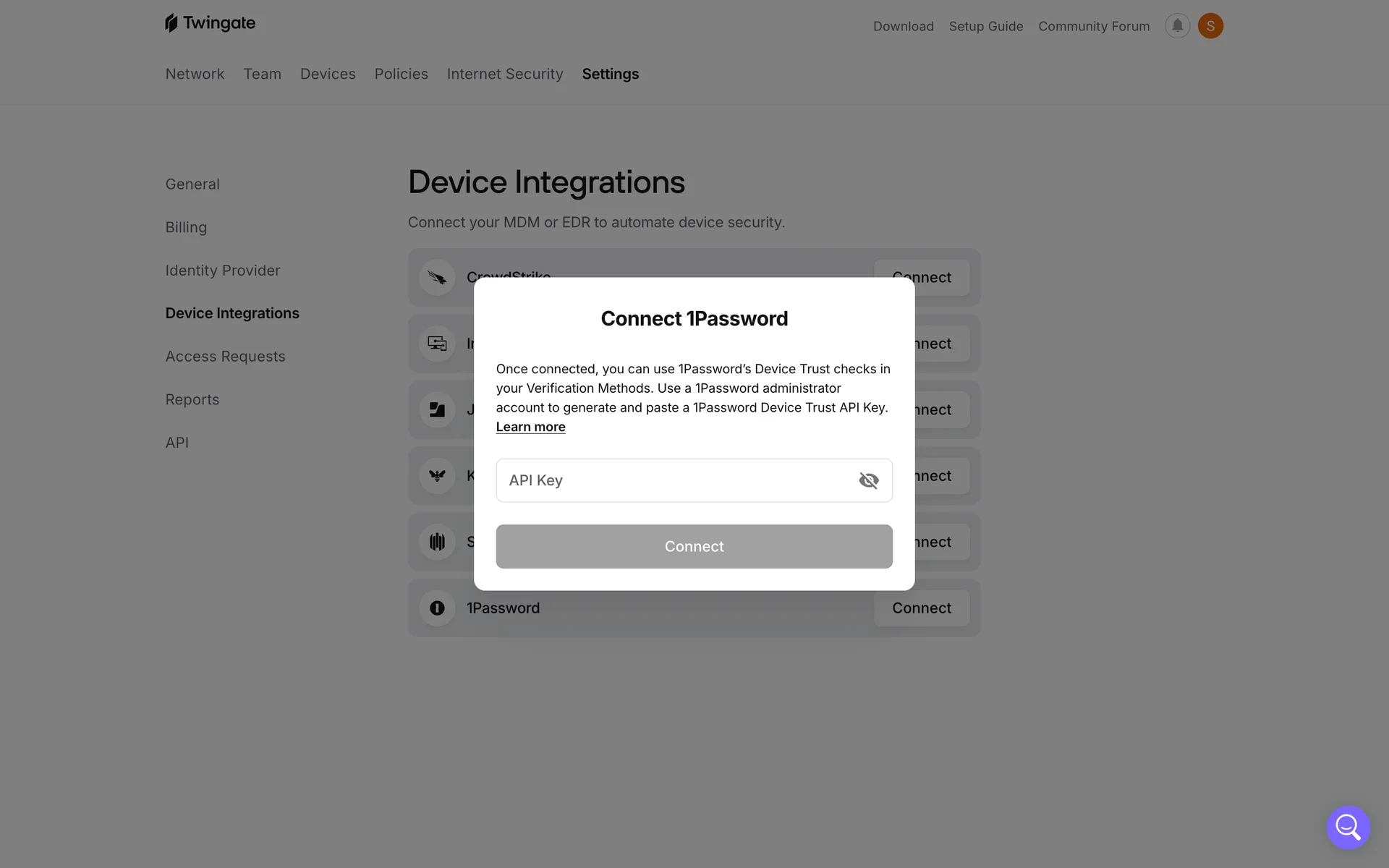This screenshot has height=868, width=1389.
Task: Go to the Network tab
Action: [x=195, y=74]
